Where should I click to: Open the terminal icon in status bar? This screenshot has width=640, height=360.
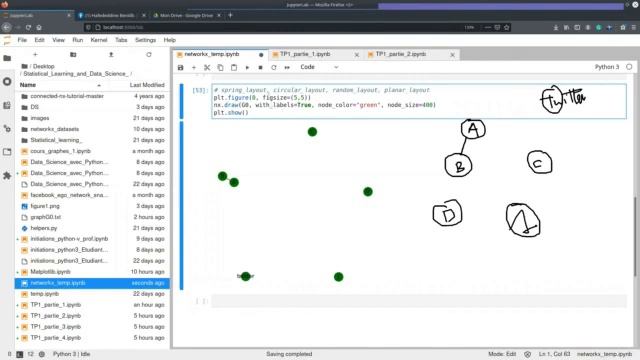coord(20,354)
